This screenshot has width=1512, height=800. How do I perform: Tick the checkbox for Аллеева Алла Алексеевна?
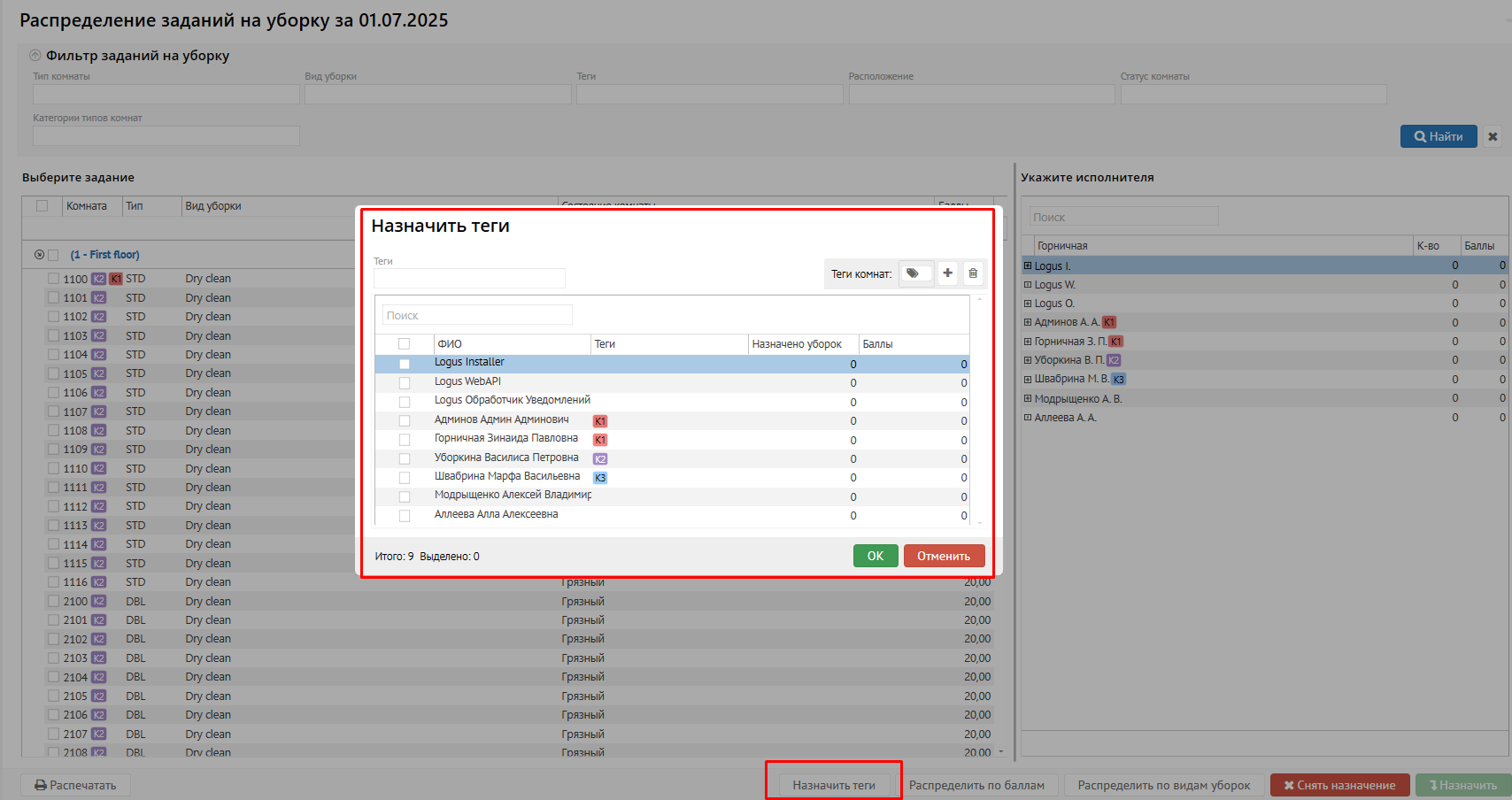pos(405,516)
